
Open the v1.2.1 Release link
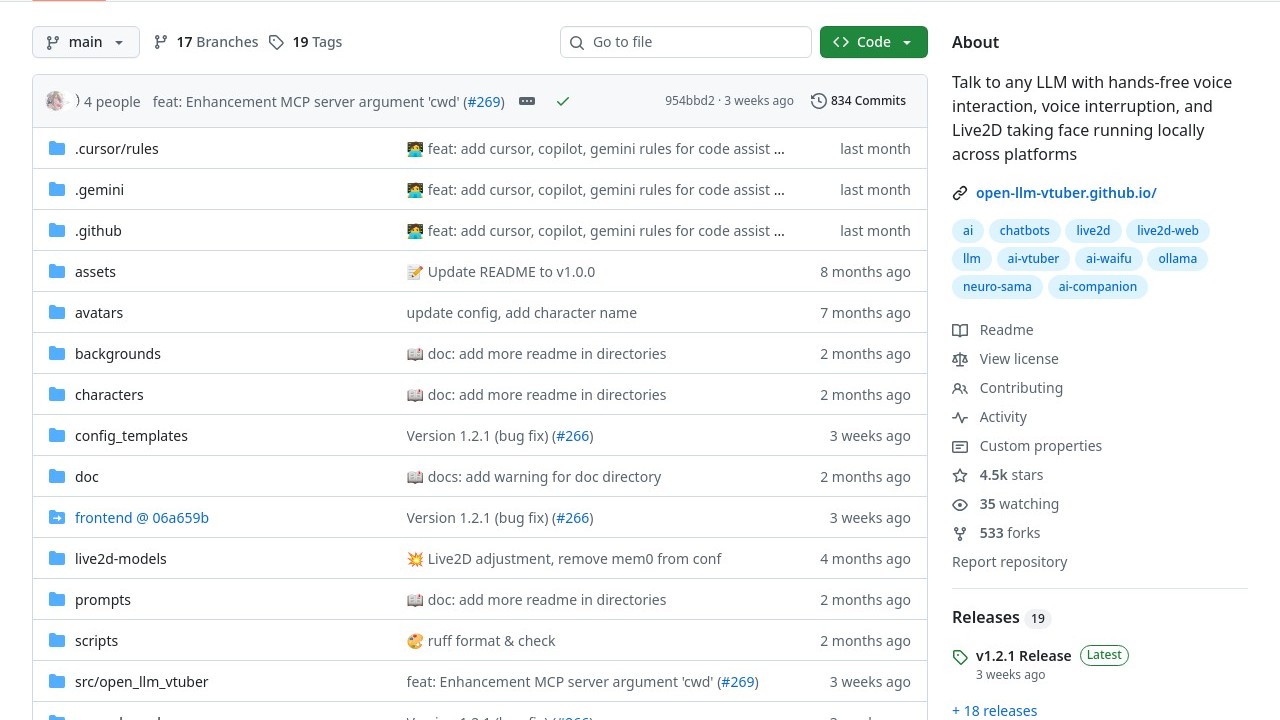(1023, 656)
